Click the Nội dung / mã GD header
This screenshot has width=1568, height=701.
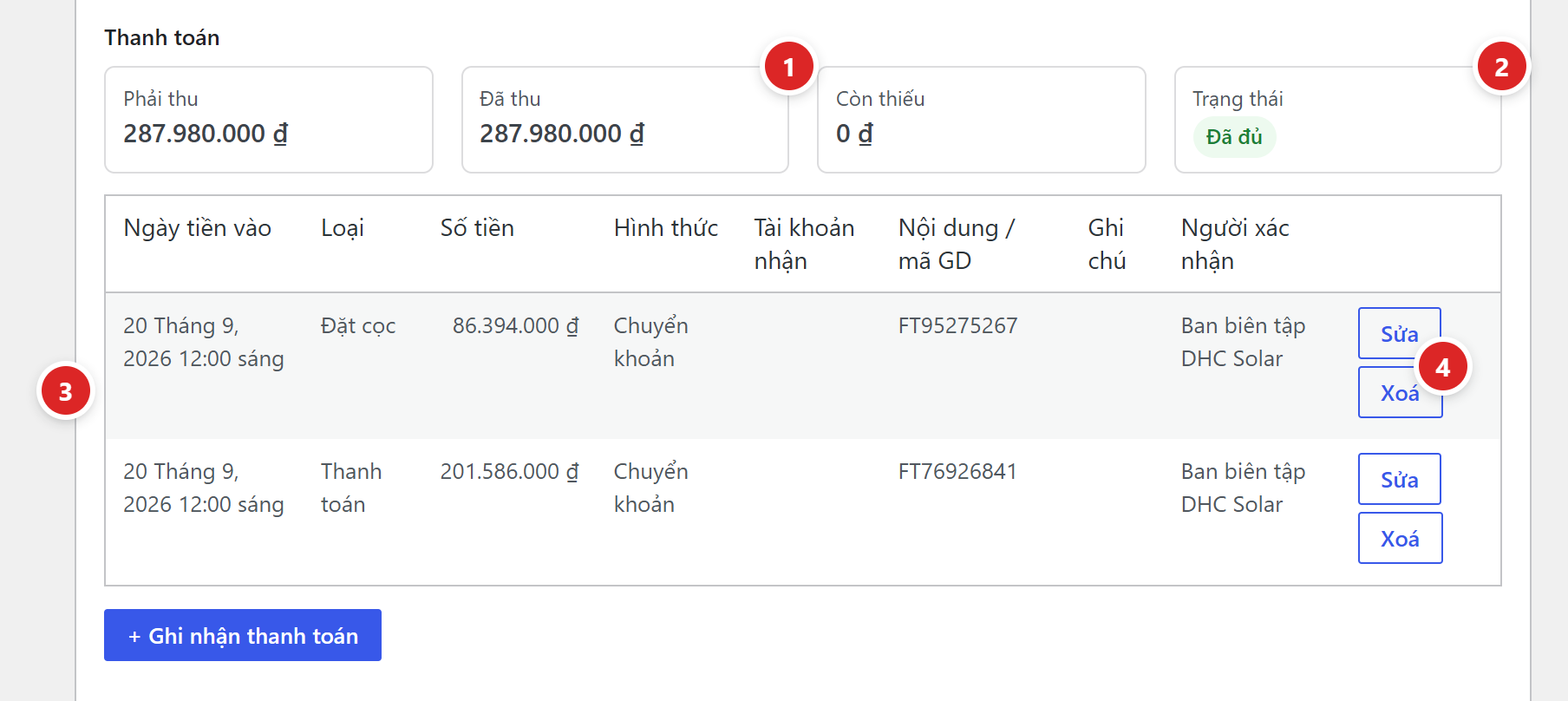click(957, 244)
